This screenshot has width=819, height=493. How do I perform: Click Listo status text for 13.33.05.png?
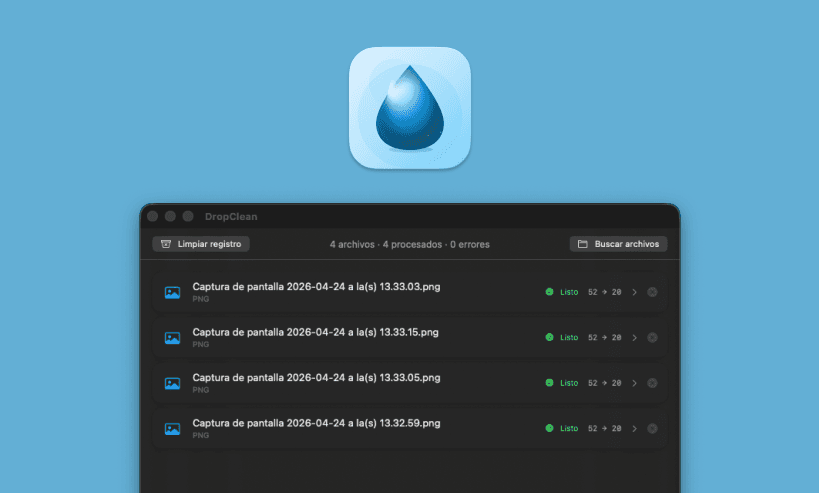tap(569, 383)
